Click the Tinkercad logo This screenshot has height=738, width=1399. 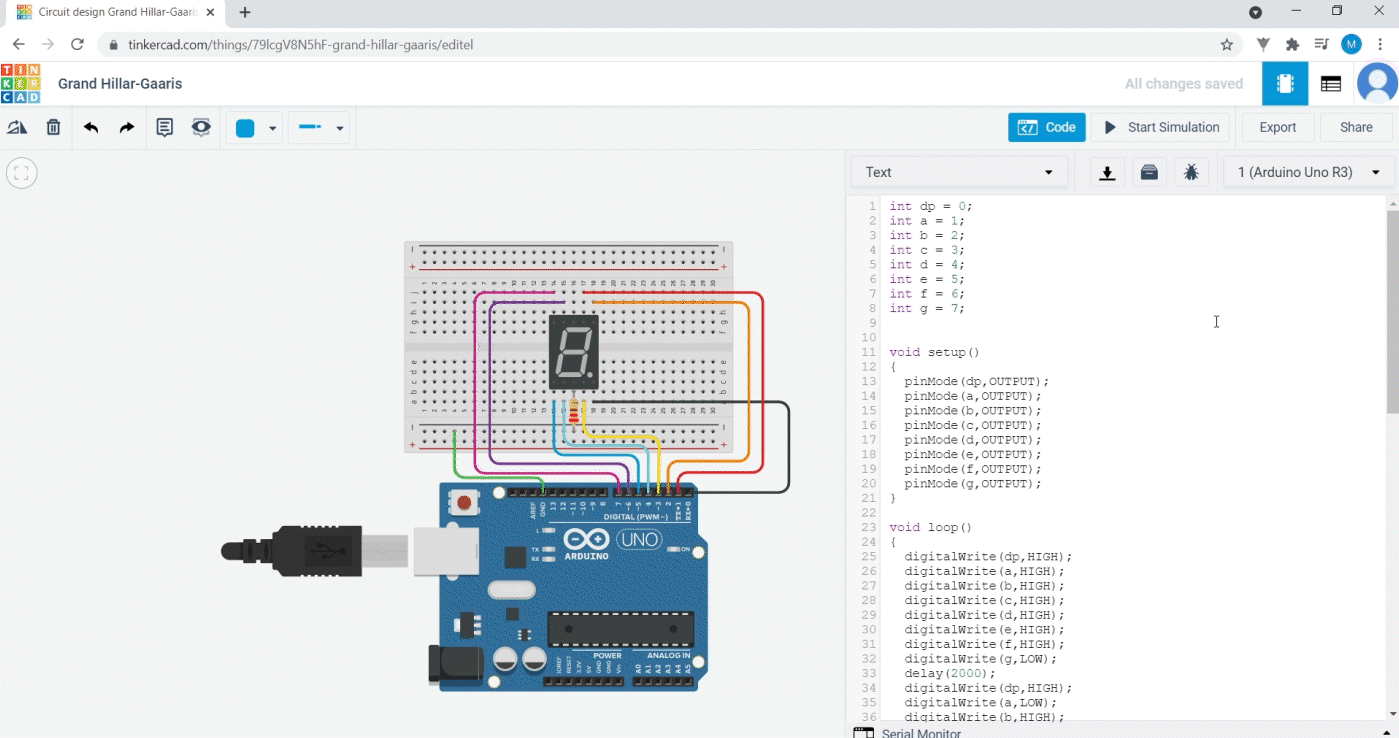click(20, 84)
